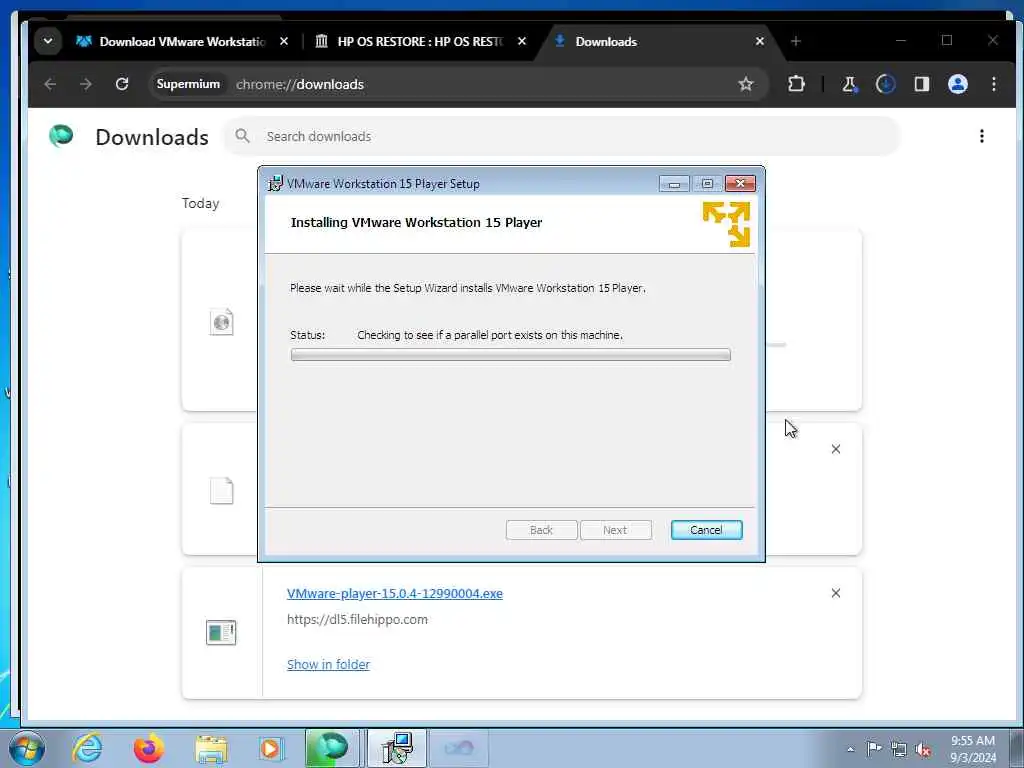
Task: Open the Chrome Labs flask icon
Action: (850, 84)
